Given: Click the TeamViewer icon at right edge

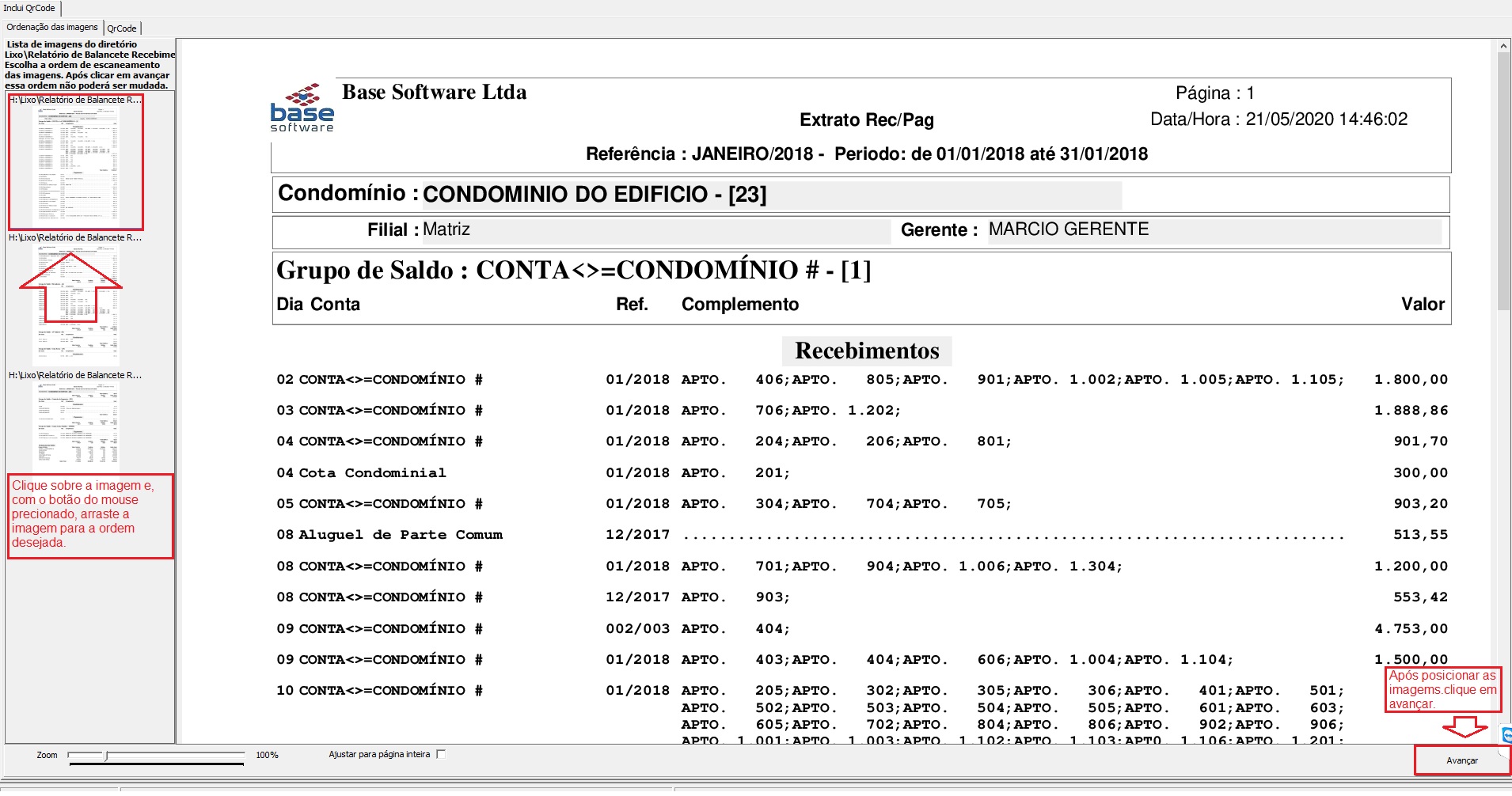Looking at the screenshot, I should point(1506,735).
